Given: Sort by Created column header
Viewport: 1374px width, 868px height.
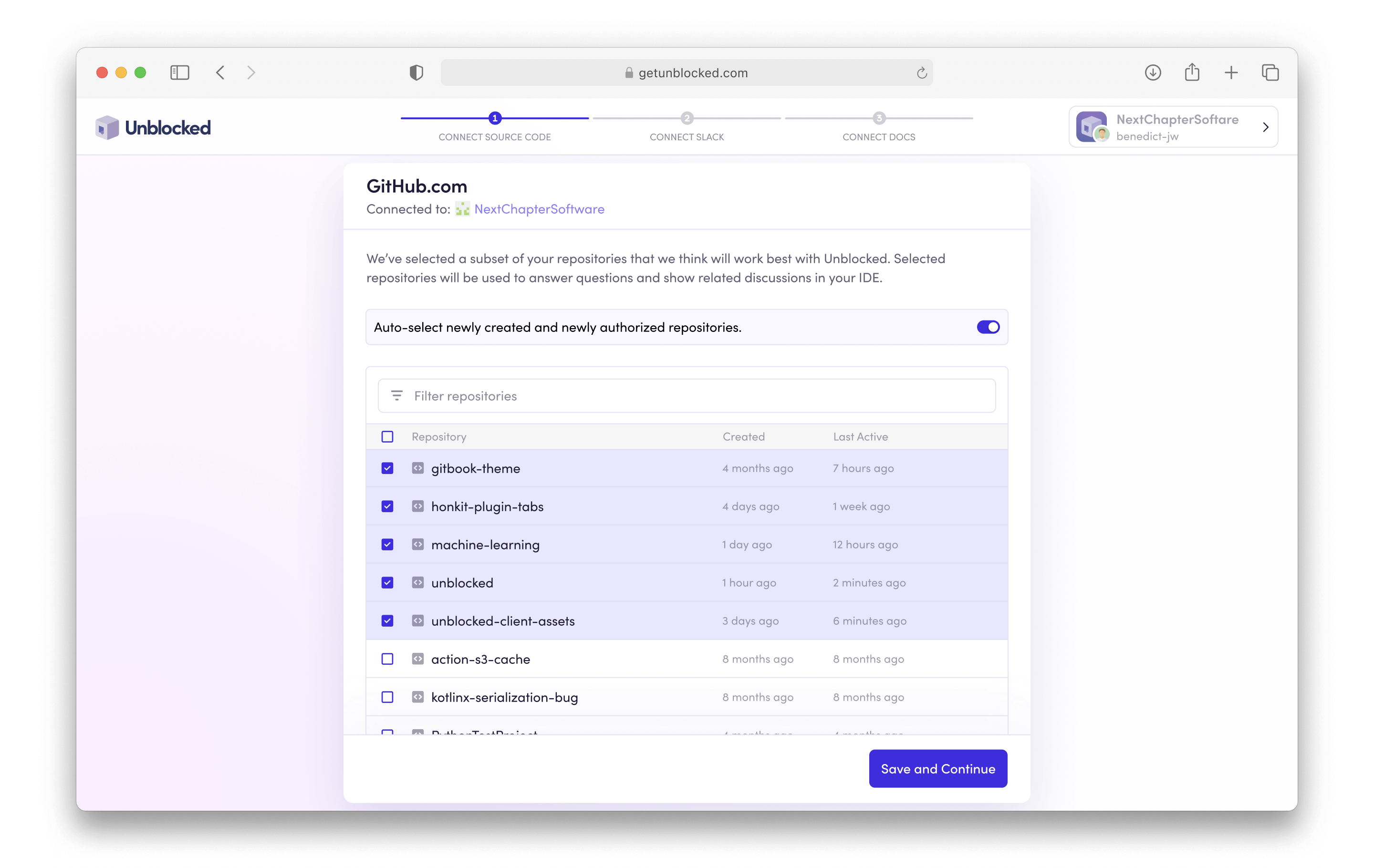Looking at the screenshot, I should (x=743, y=437).
